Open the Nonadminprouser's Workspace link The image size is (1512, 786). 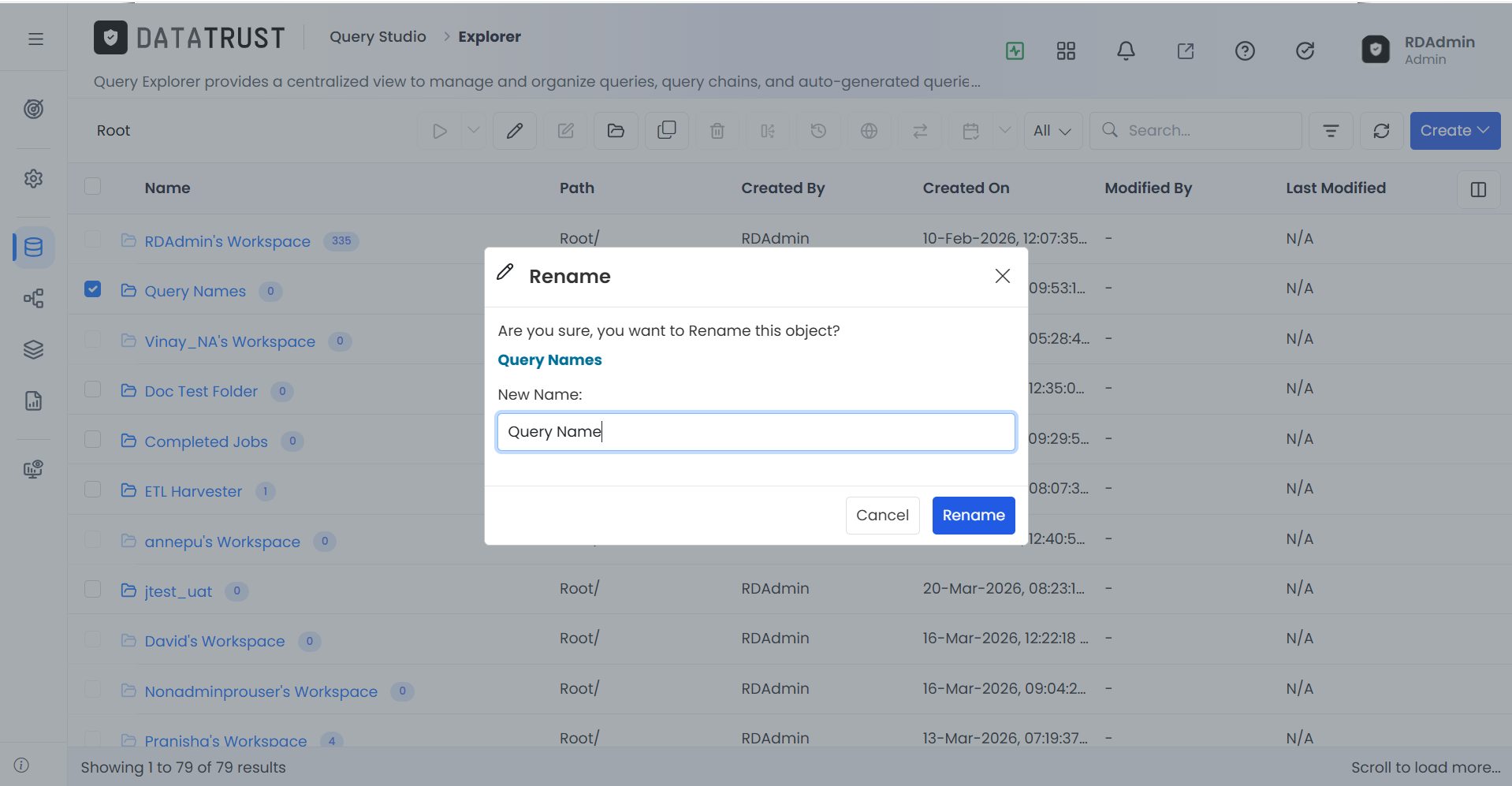click(x=261, y=691)
